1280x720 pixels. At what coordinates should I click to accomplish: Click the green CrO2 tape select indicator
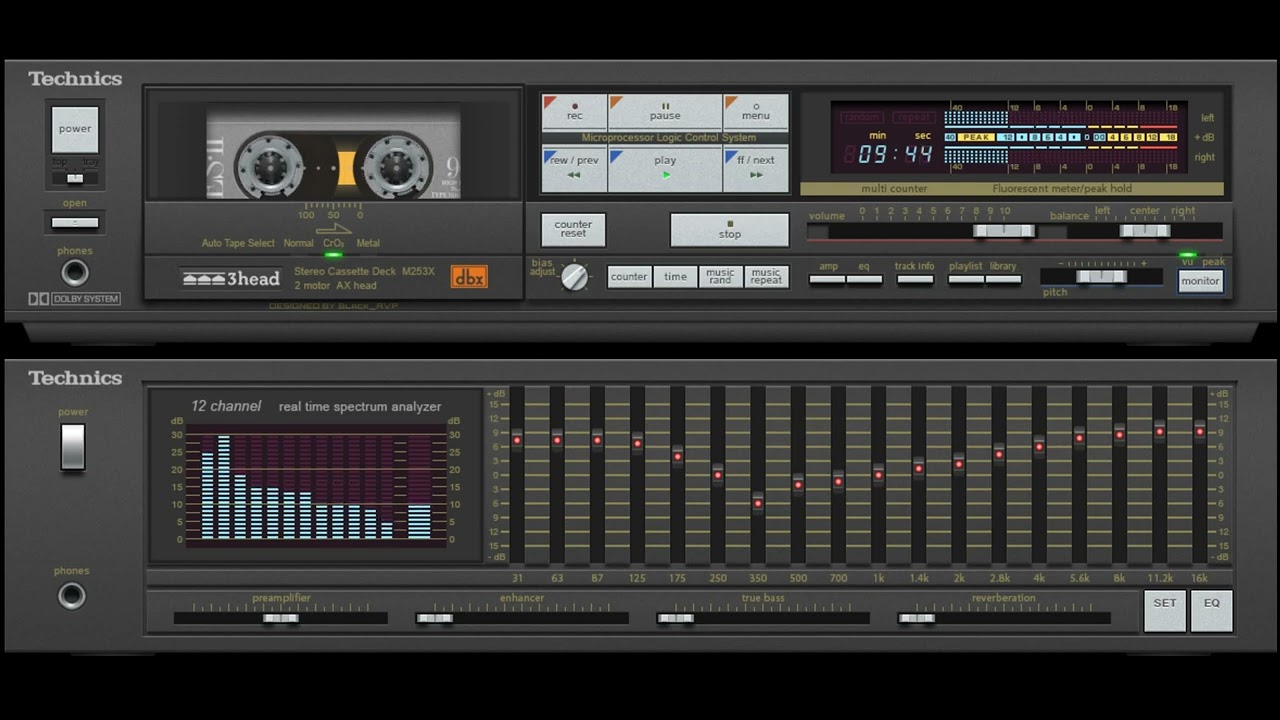coord(333,254)
